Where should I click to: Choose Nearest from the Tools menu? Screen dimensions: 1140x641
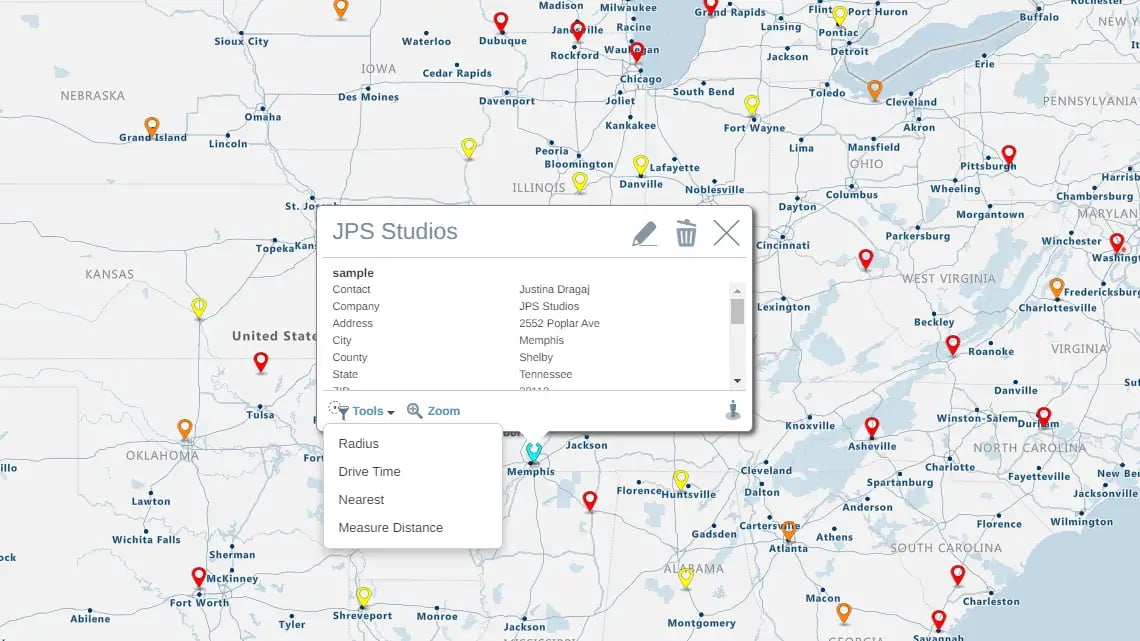point(361,499)
